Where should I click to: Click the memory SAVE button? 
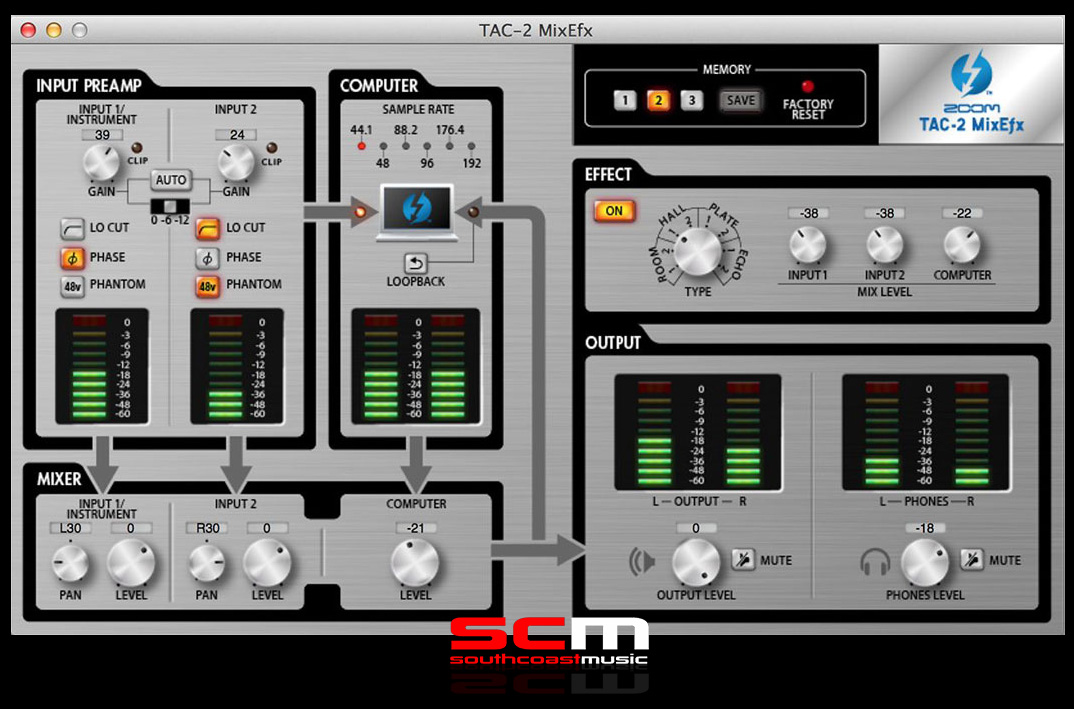click(x=740, y=101)
